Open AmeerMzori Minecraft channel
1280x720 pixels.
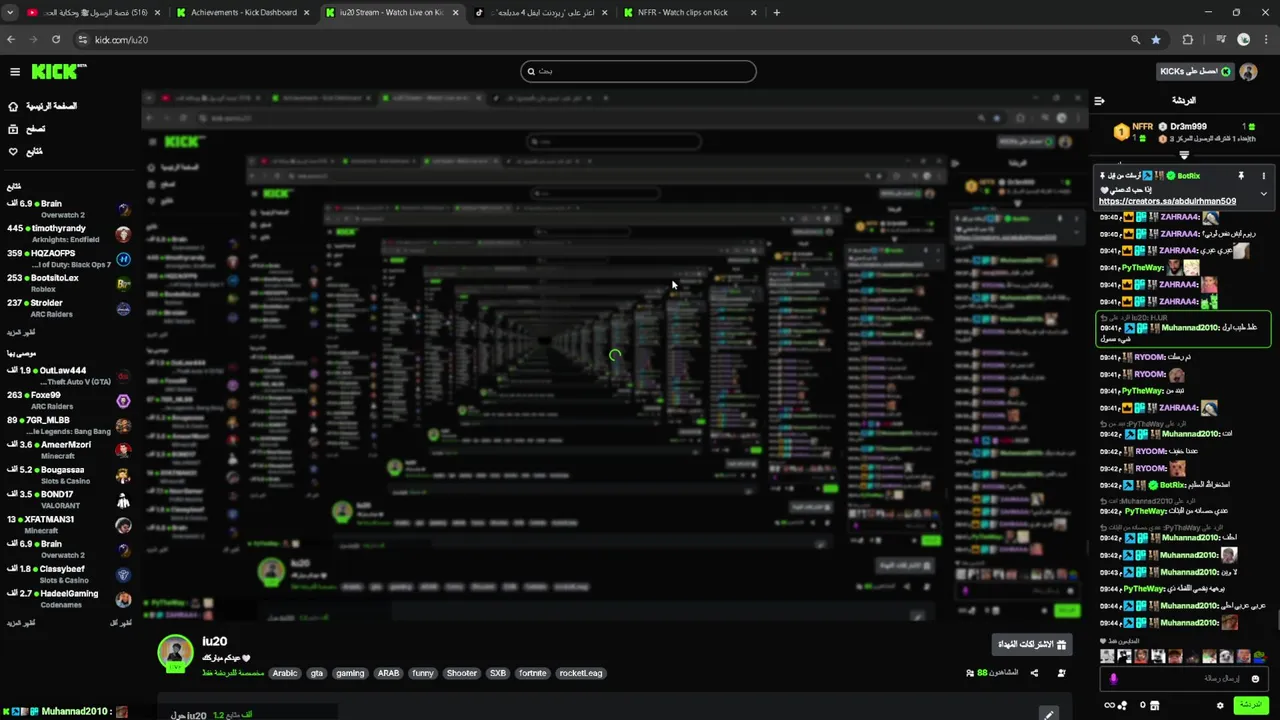tap(68, 450)
